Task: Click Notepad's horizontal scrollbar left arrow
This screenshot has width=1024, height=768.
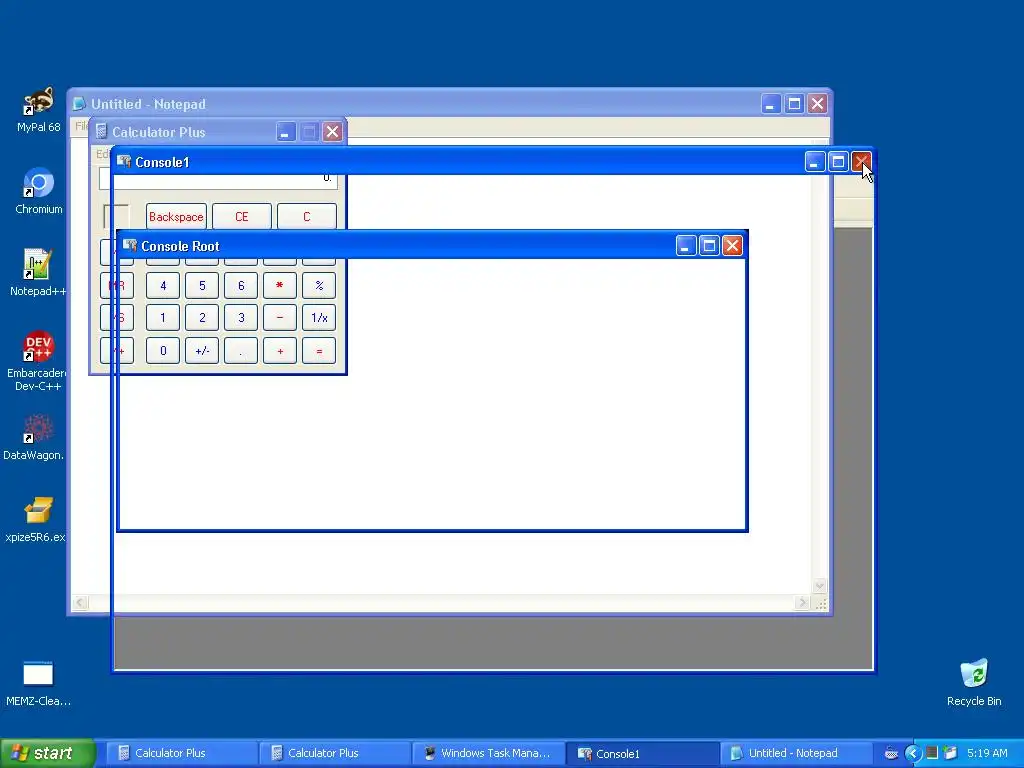Action: point(80,602)
